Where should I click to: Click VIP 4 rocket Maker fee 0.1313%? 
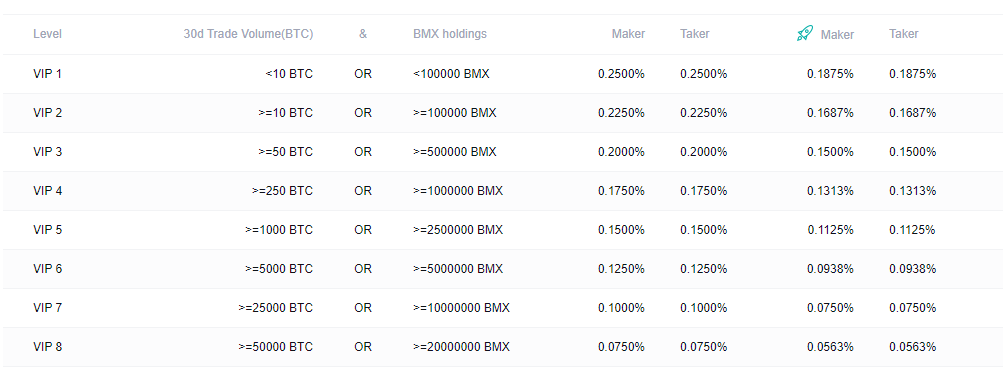(830, 191)
